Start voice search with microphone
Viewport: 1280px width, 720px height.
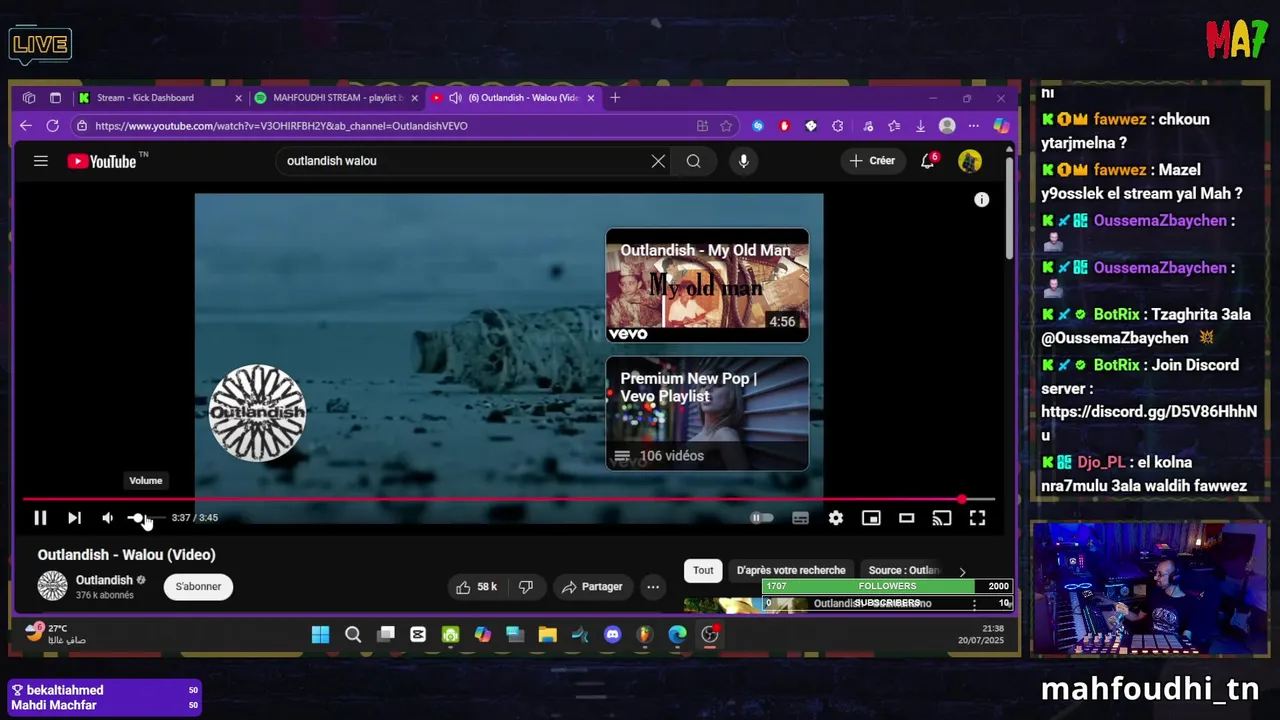coord(743,161)
